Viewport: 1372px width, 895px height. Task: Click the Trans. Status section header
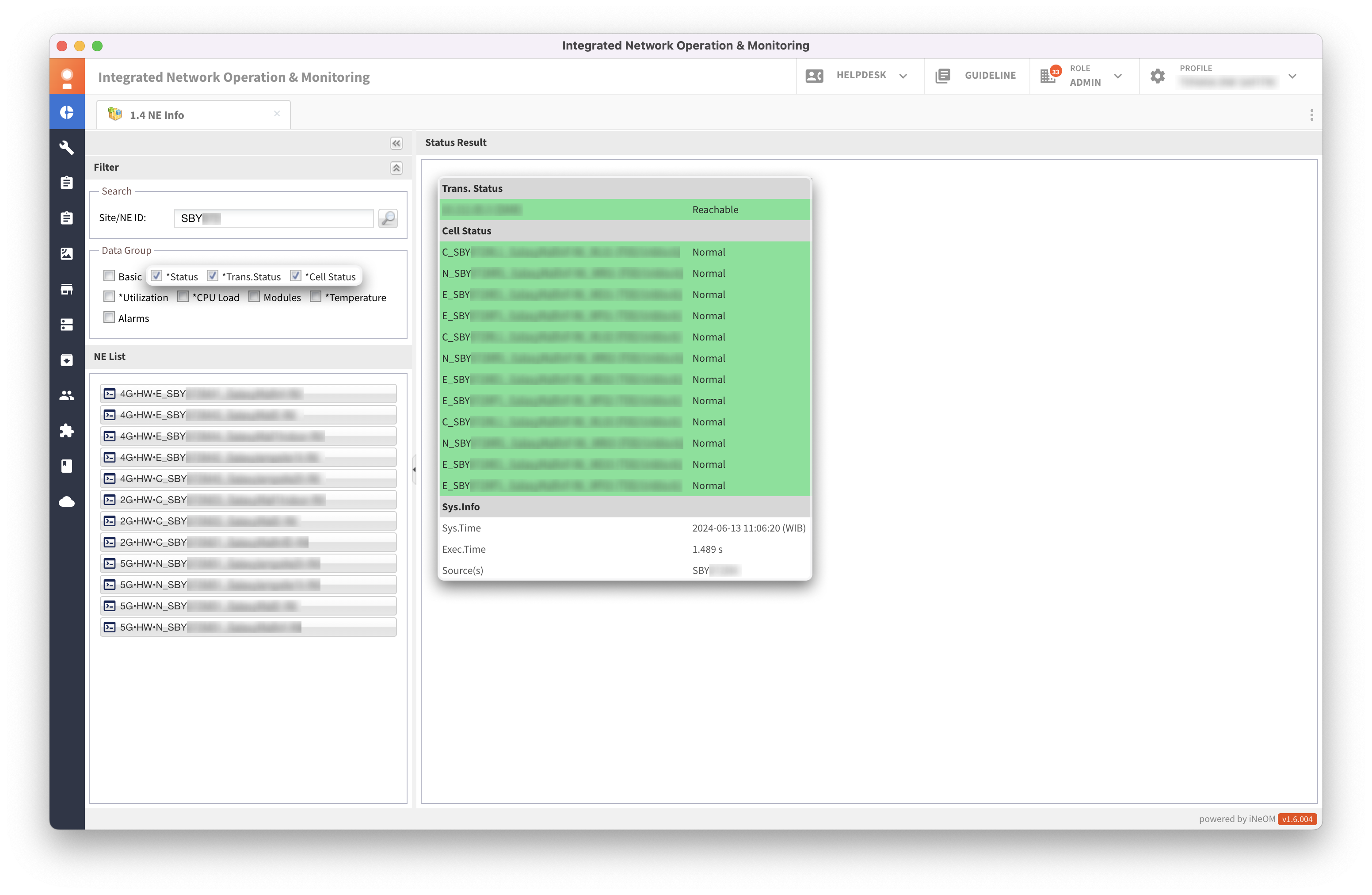point(625,188)
